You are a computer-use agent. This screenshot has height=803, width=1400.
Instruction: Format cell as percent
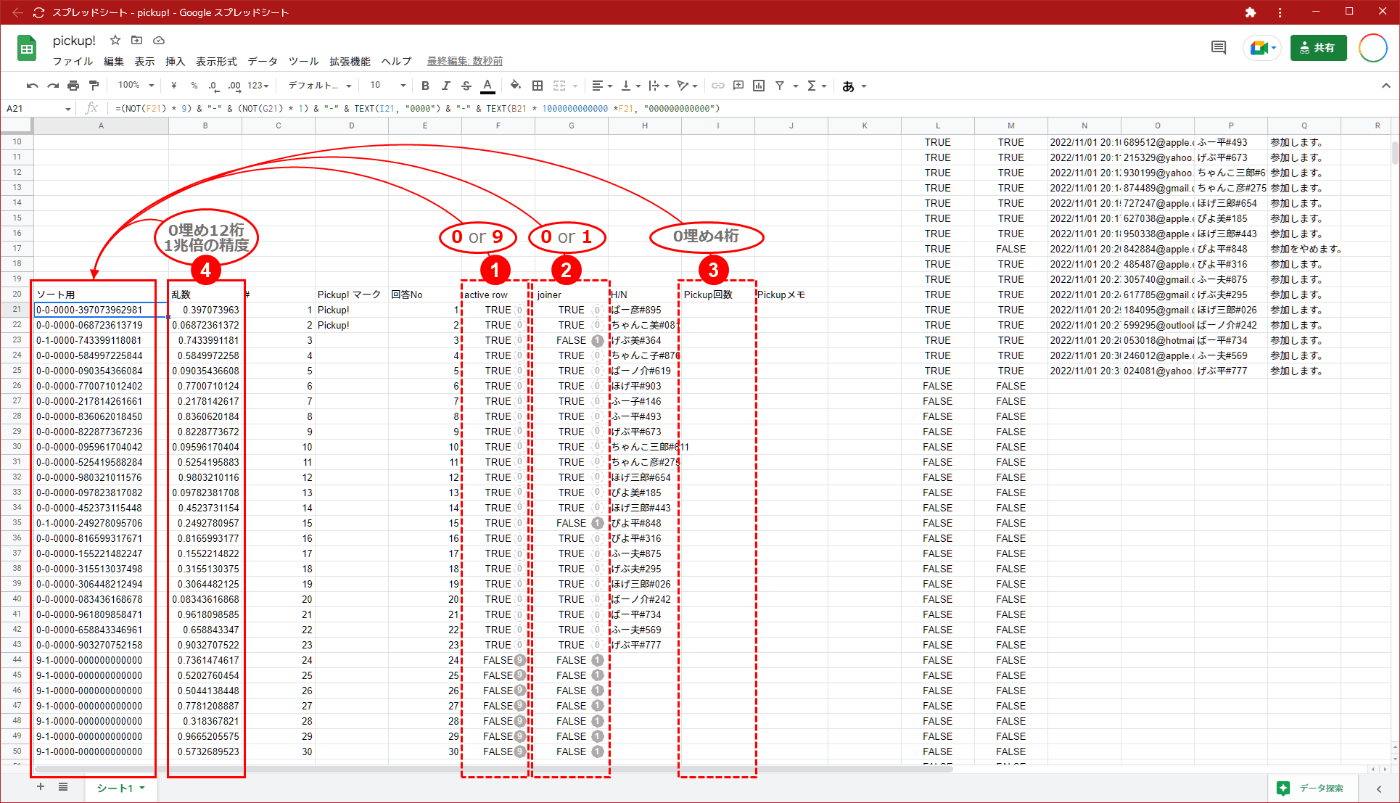pos(194,86)
